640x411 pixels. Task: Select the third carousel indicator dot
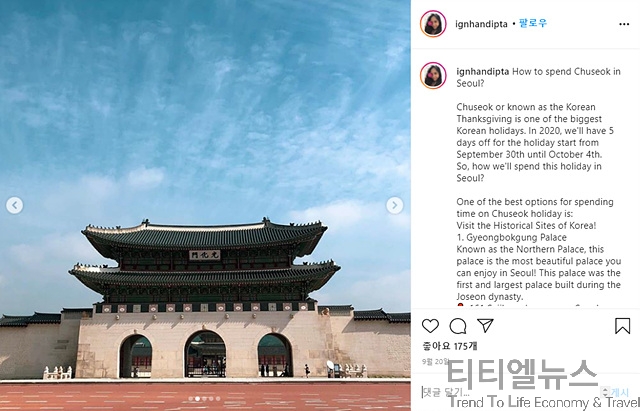[x=204, y=398]
